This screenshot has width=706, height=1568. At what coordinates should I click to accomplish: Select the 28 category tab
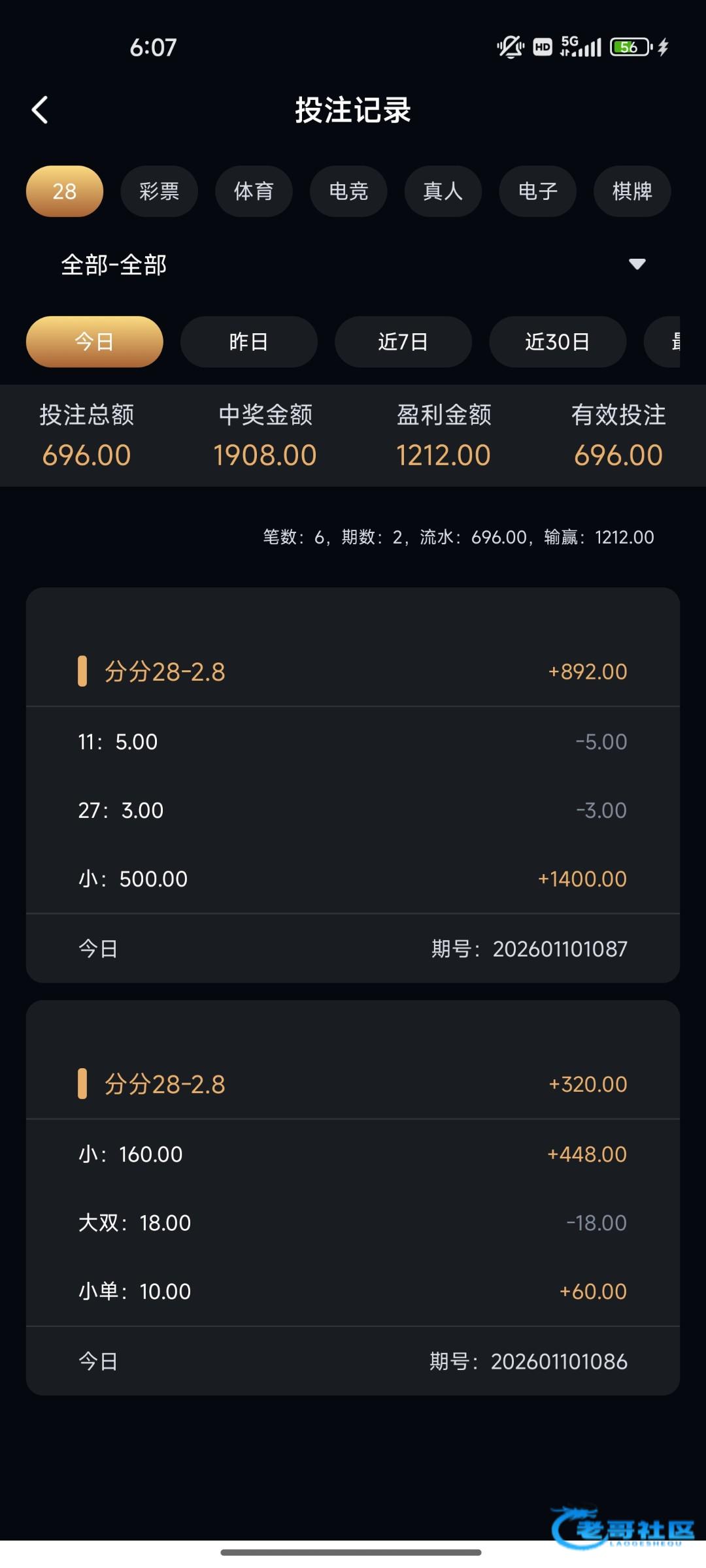pos(65,191)
